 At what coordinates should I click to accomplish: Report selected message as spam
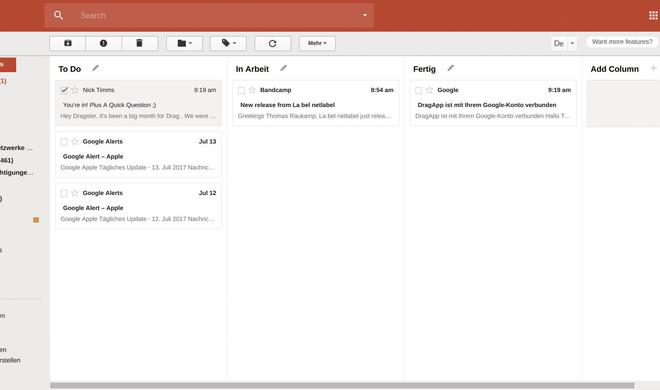pyautogui.click(x=104, y=43)
